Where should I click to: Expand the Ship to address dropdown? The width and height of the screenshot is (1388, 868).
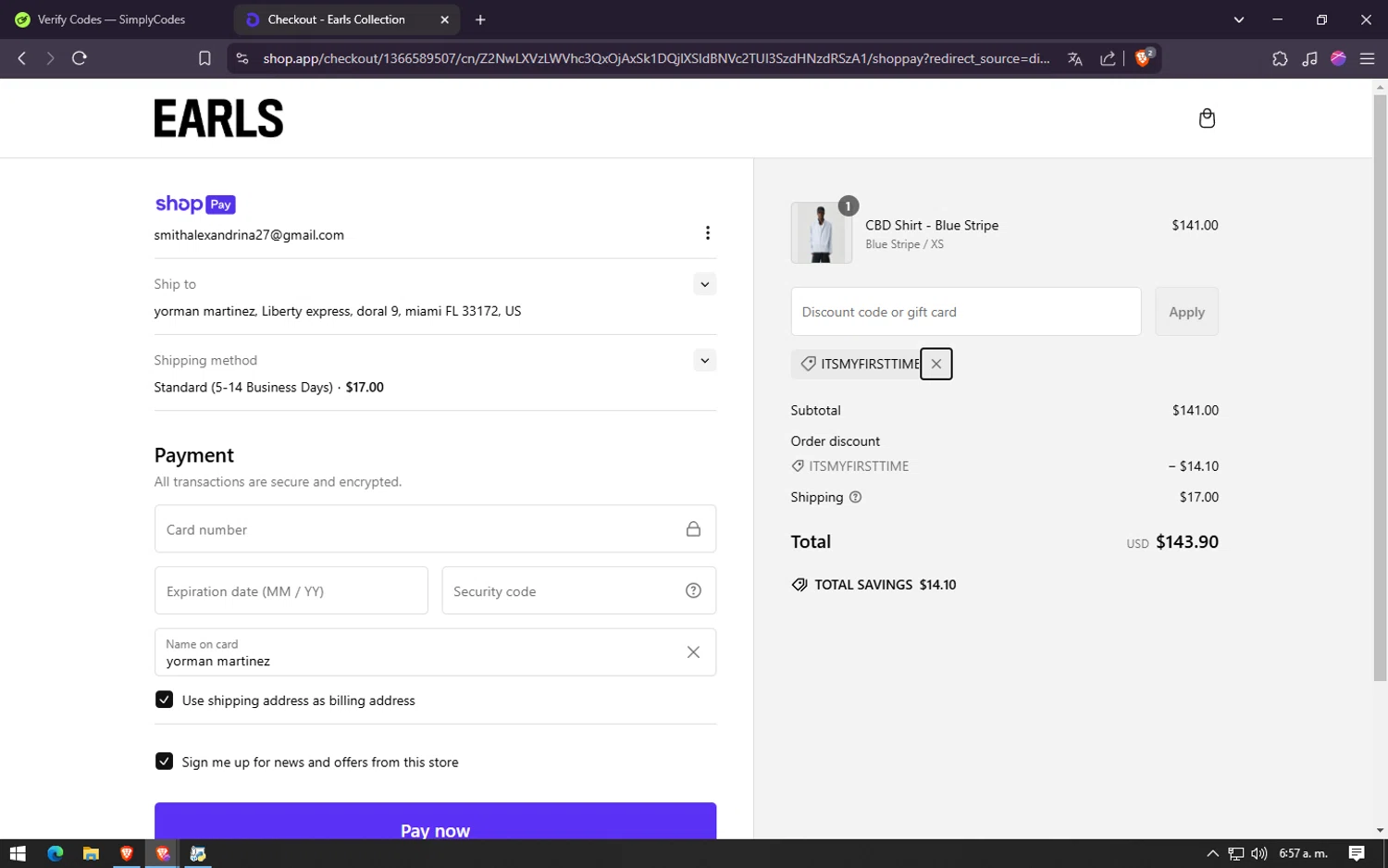705,284
